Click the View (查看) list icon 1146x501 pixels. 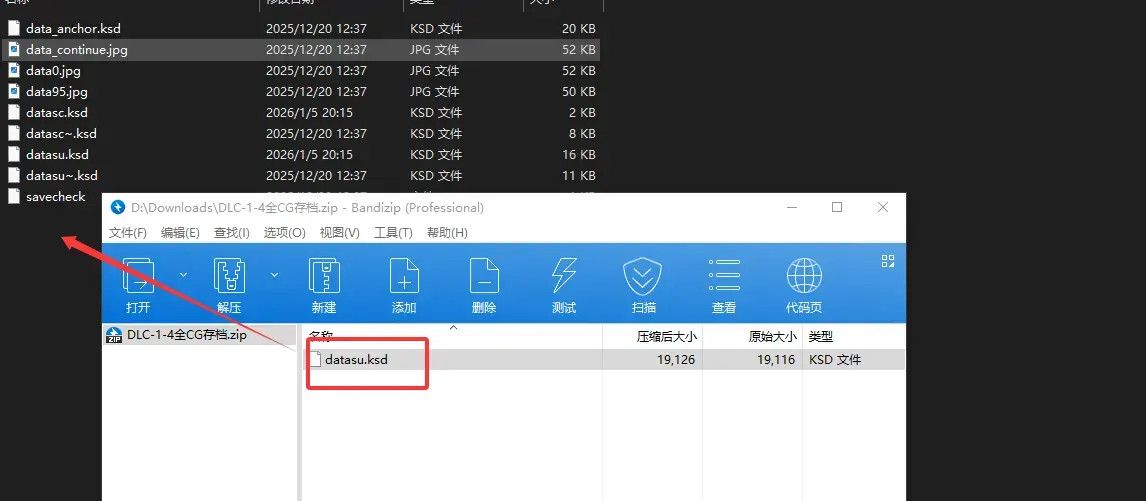[724, 276]
